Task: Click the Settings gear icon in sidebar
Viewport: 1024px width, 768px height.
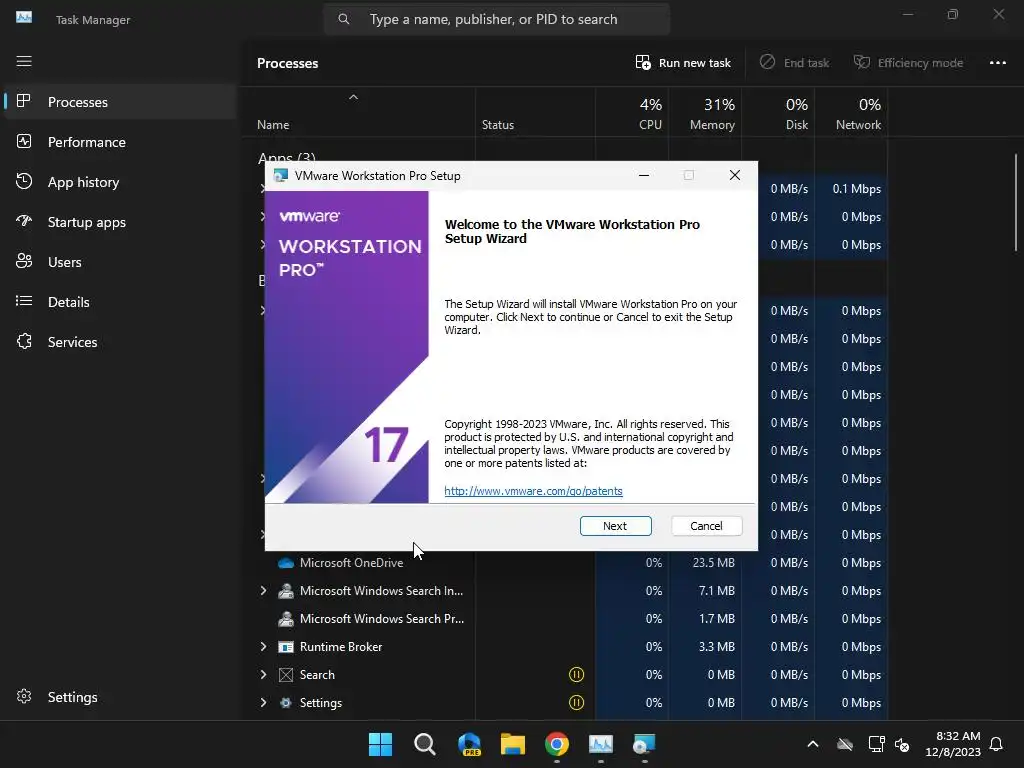Action: [24, 696]
